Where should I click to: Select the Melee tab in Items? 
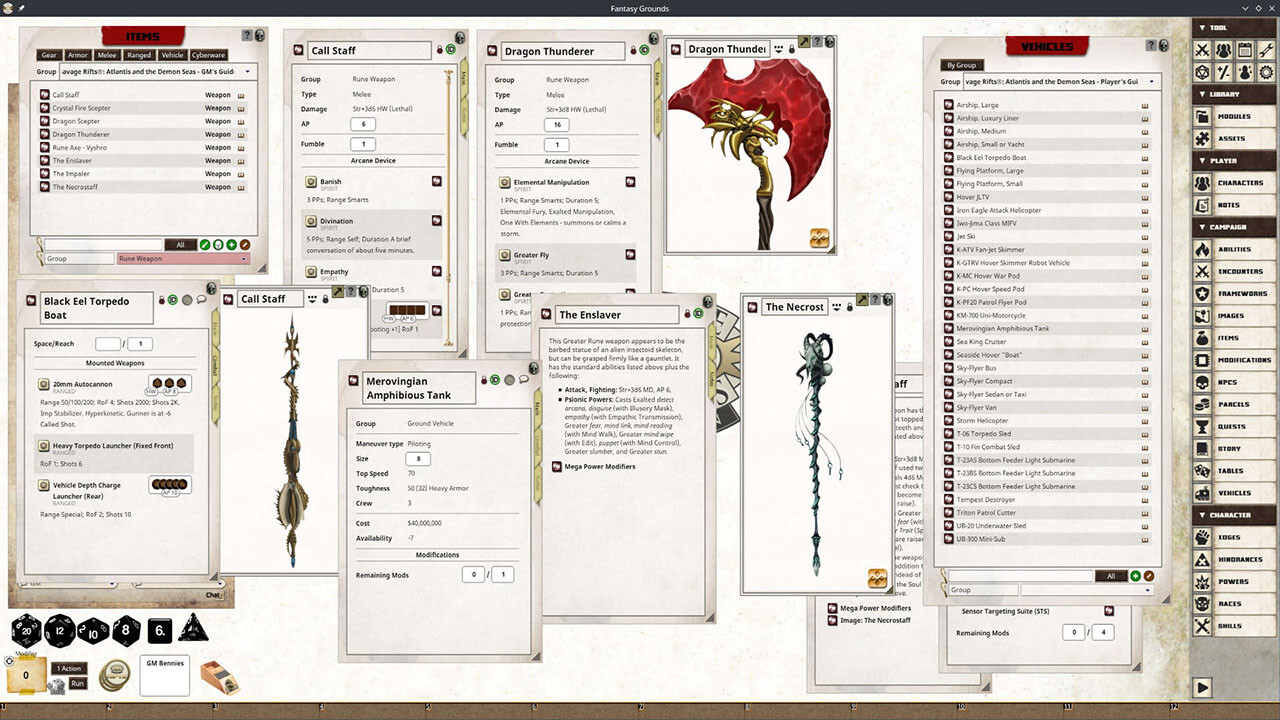(106, 55)
